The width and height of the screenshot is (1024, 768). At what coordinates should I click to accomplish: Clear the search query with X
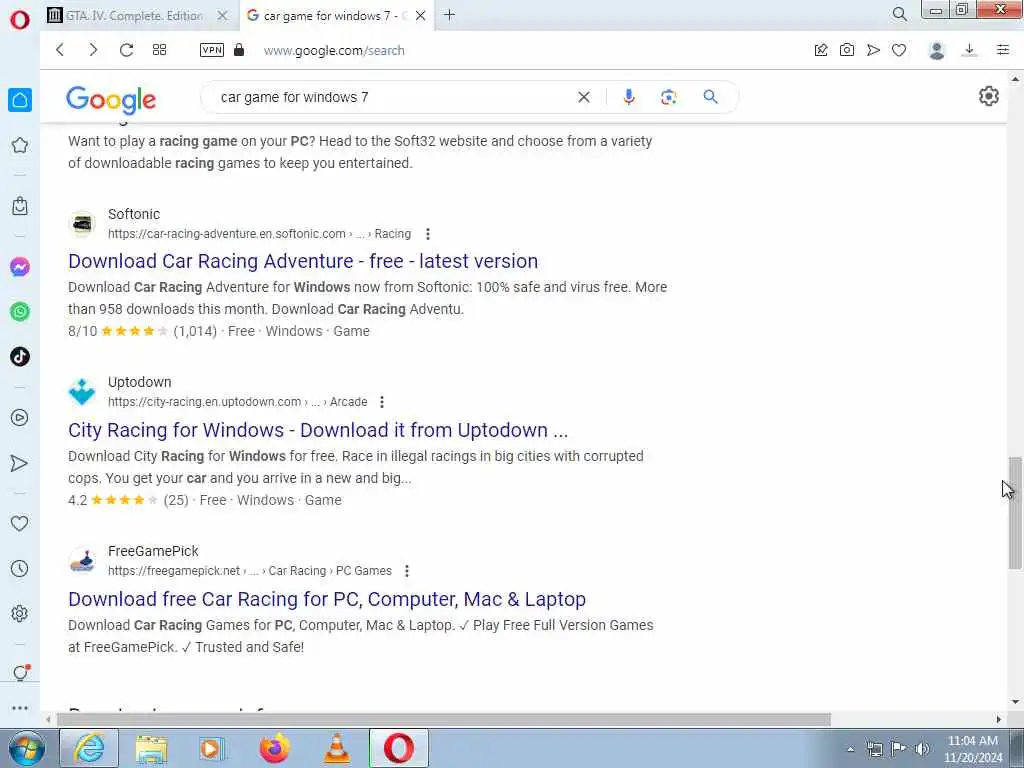pos(584,97)
